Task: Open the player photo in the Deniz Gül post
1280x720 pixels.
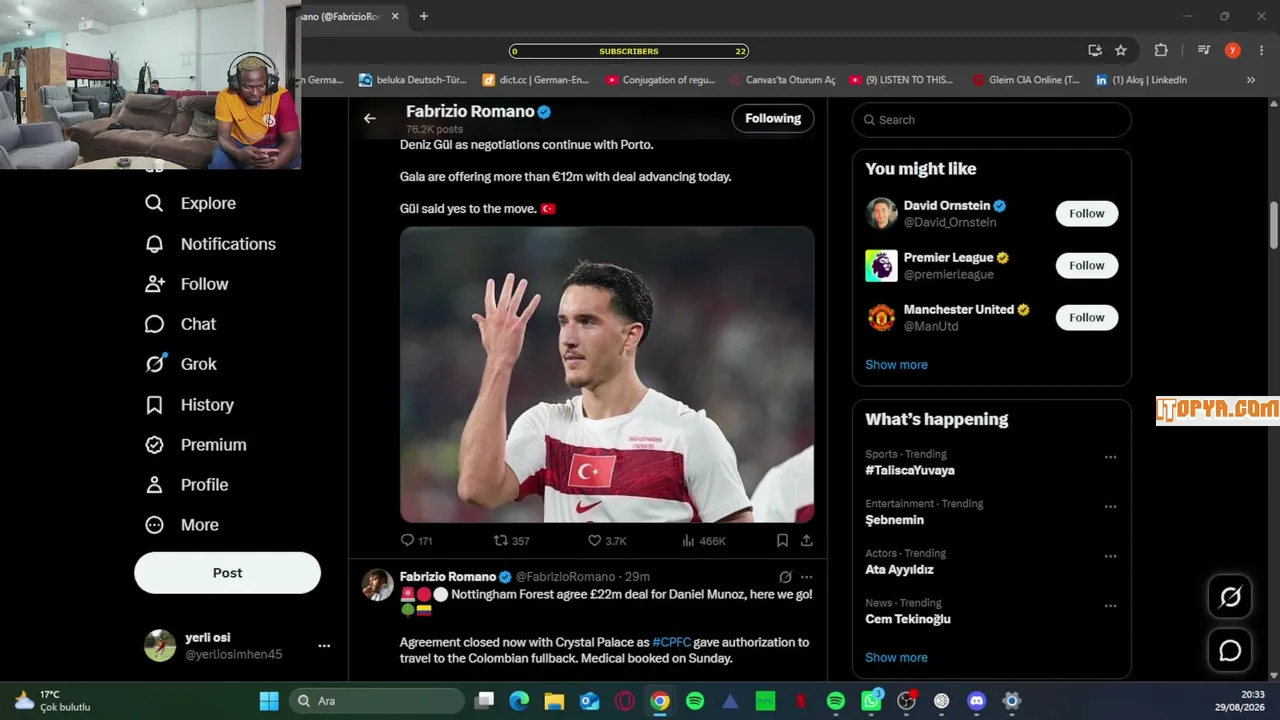Action: point(607,374)
